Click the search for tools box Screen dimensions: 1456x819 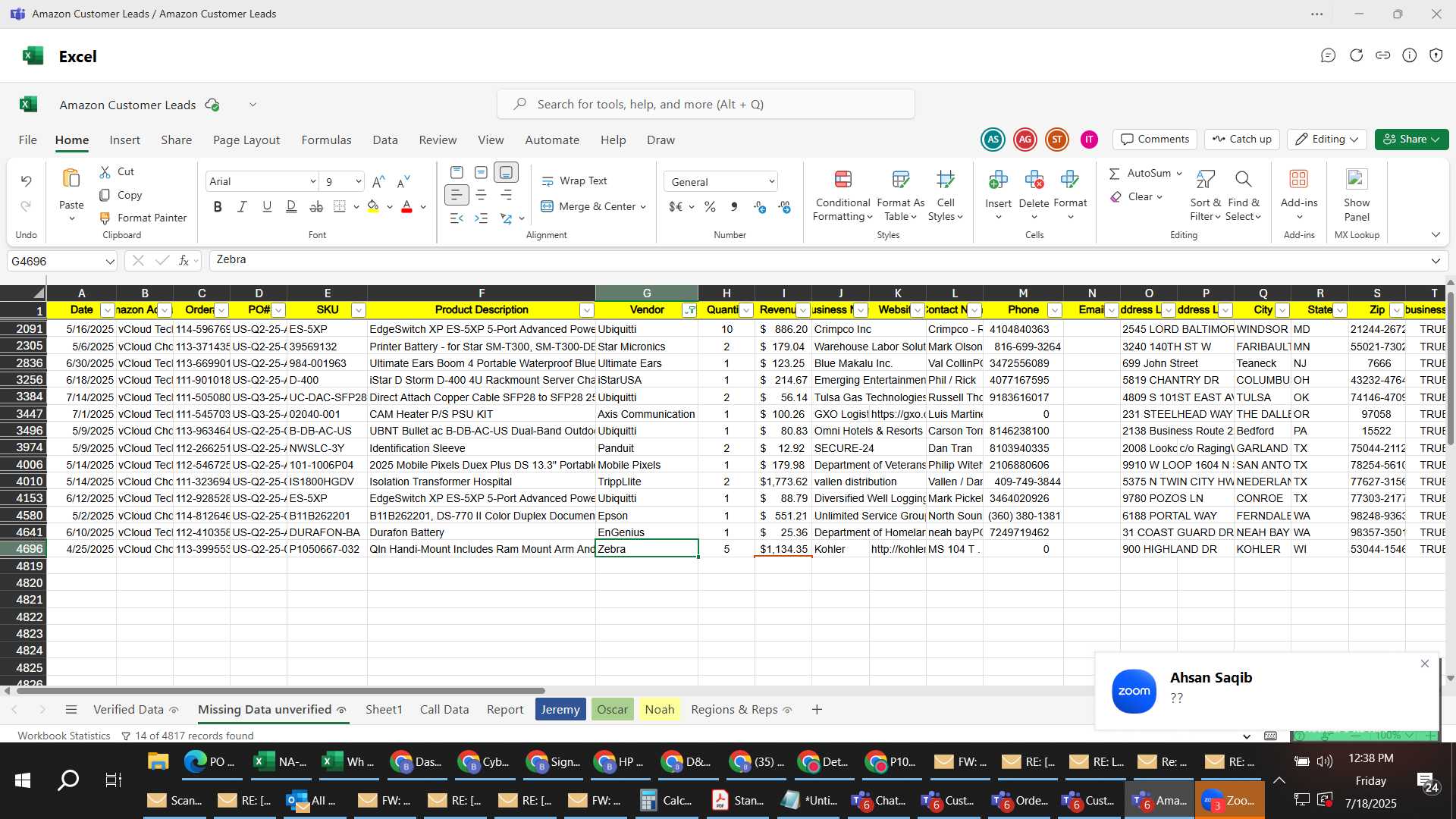705,104
